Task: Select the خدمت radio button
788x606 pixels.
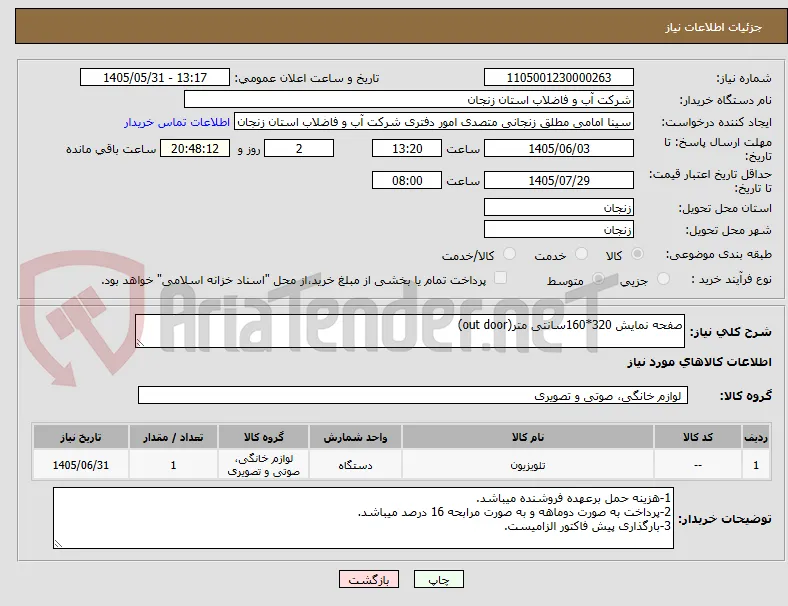Action: (x=581, y=254)
